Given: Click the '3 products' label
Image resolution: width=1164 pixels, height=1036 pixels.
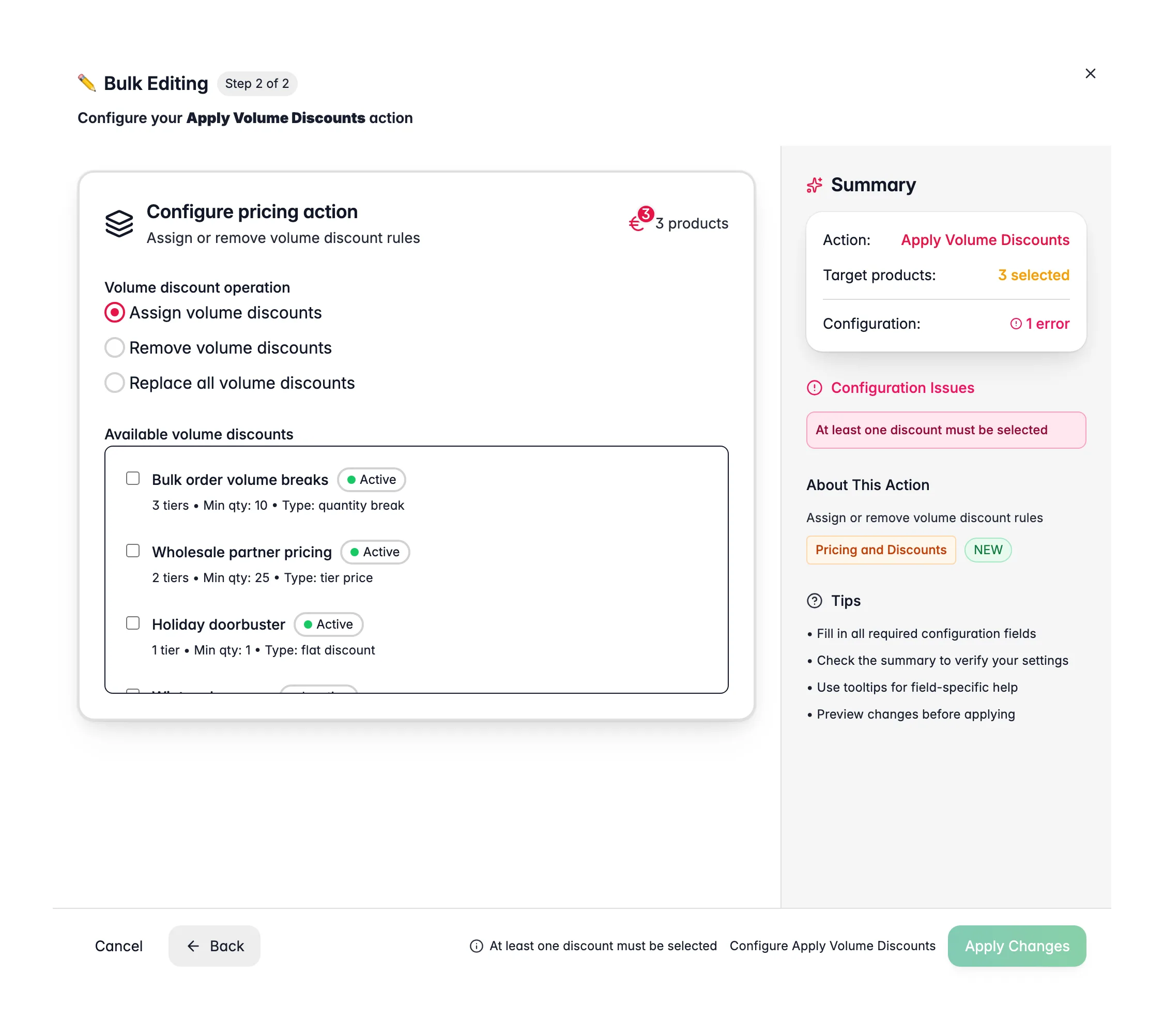Looking at the screenshot, I should pyautogui.click(x=692, y=223).
